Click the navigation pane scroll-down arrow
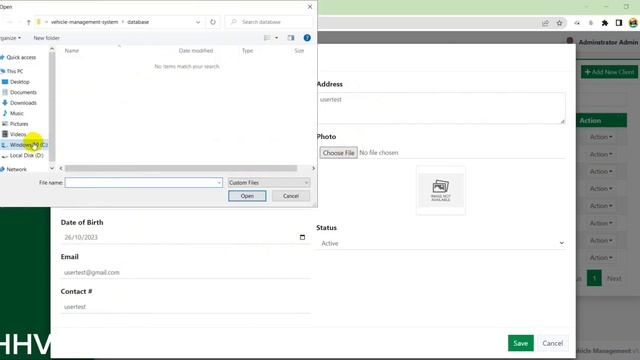 coord(52,168)
